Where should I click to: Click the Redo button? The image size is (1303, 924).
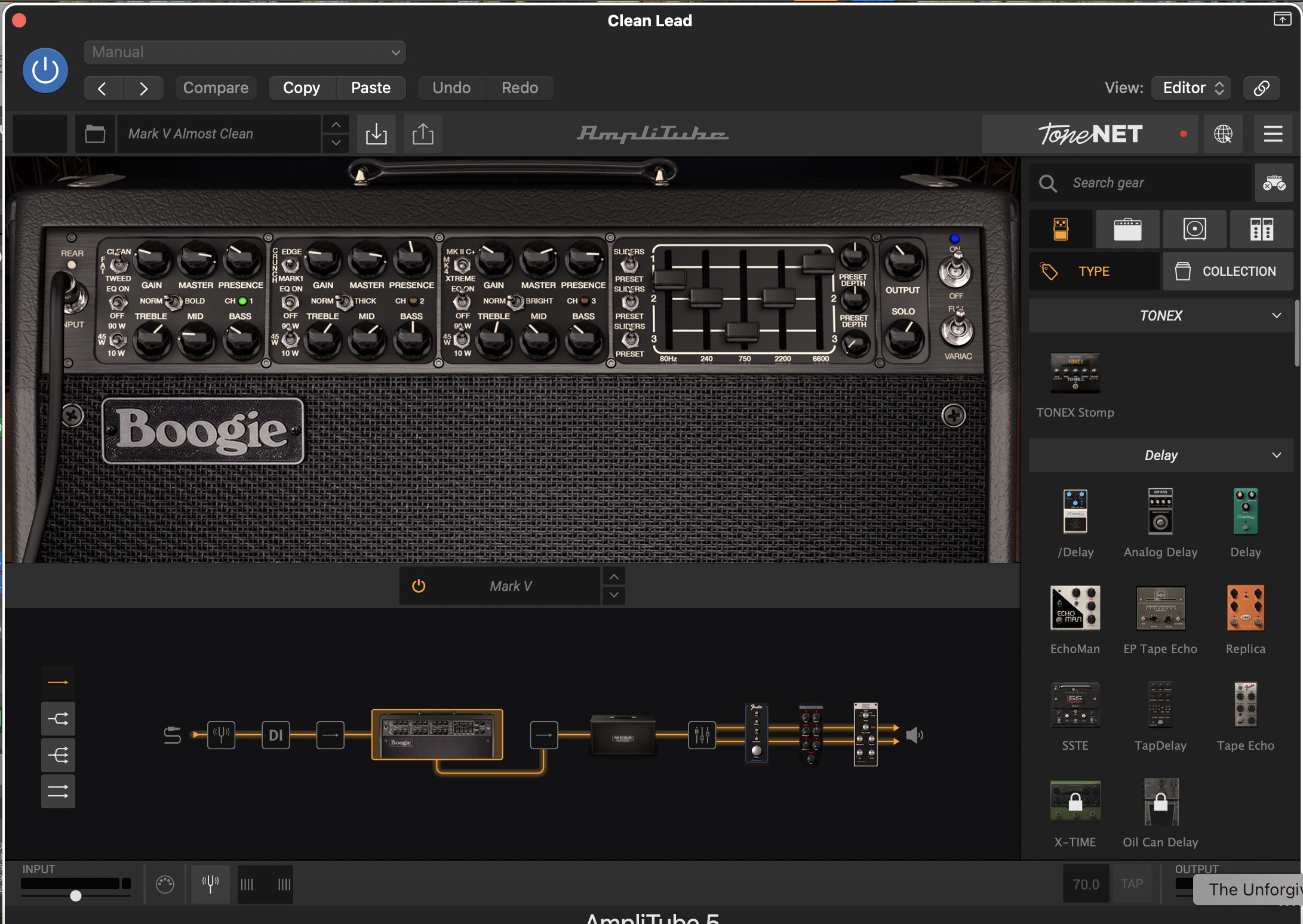tap(520, 88)
